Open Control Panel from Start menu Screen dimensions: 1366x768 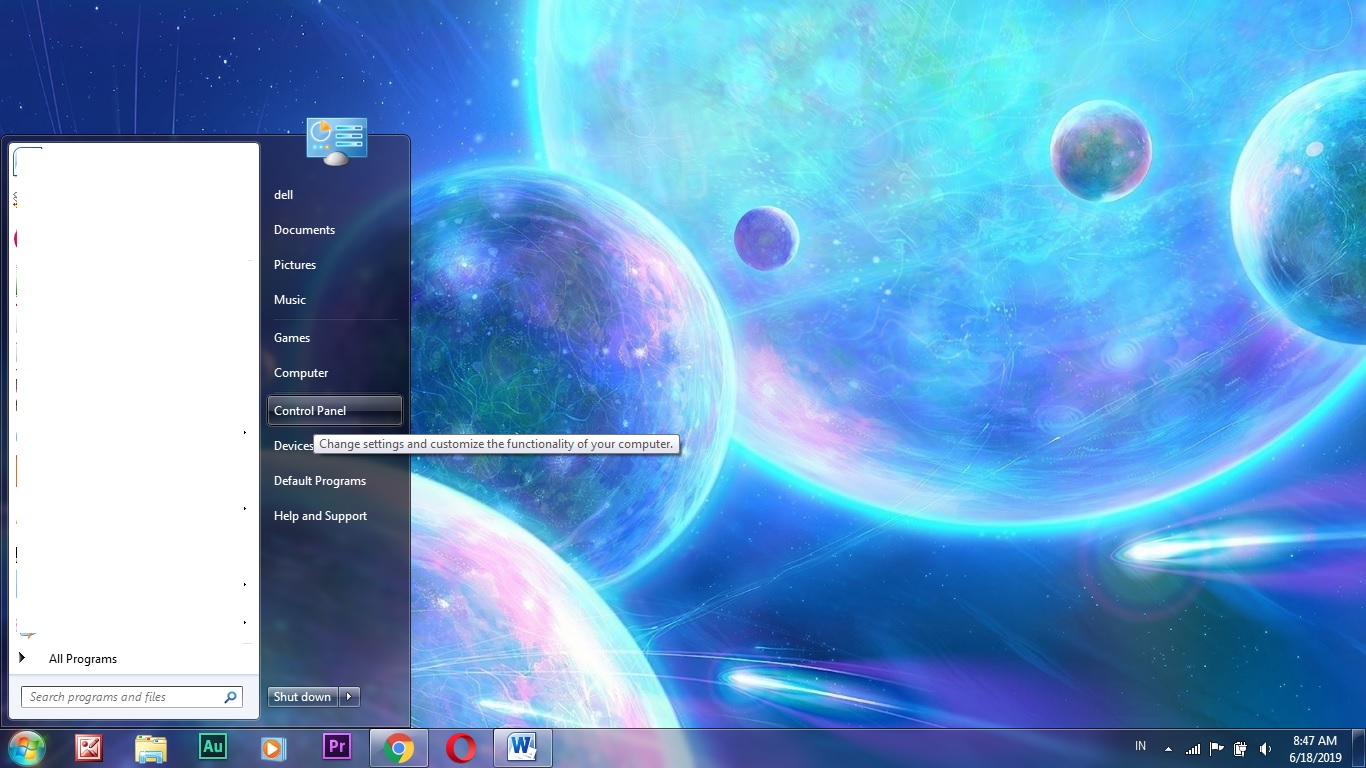tap(310, 411)
